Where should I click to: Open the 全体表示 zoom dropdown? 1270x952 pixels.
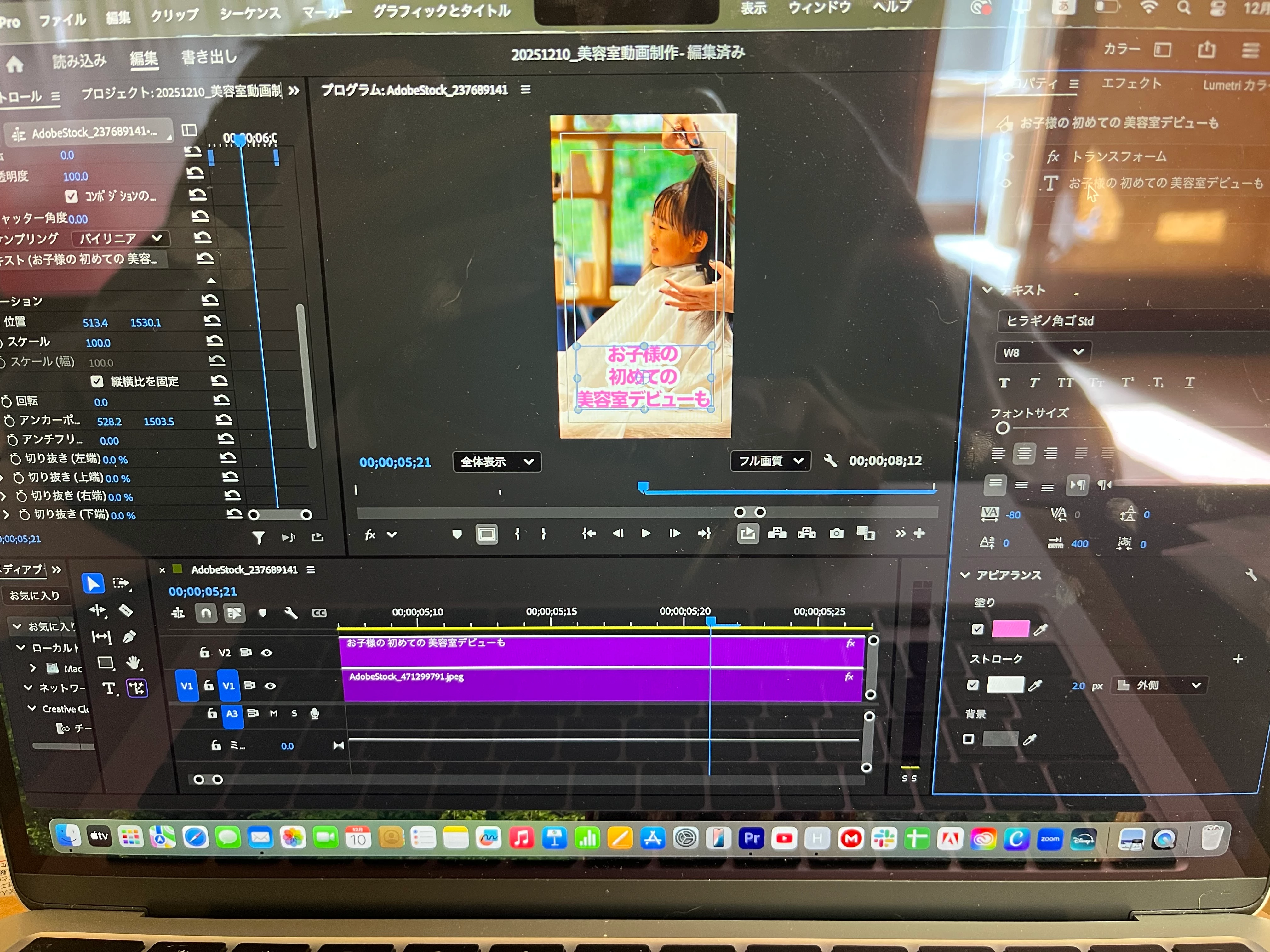tap(497, 462)
